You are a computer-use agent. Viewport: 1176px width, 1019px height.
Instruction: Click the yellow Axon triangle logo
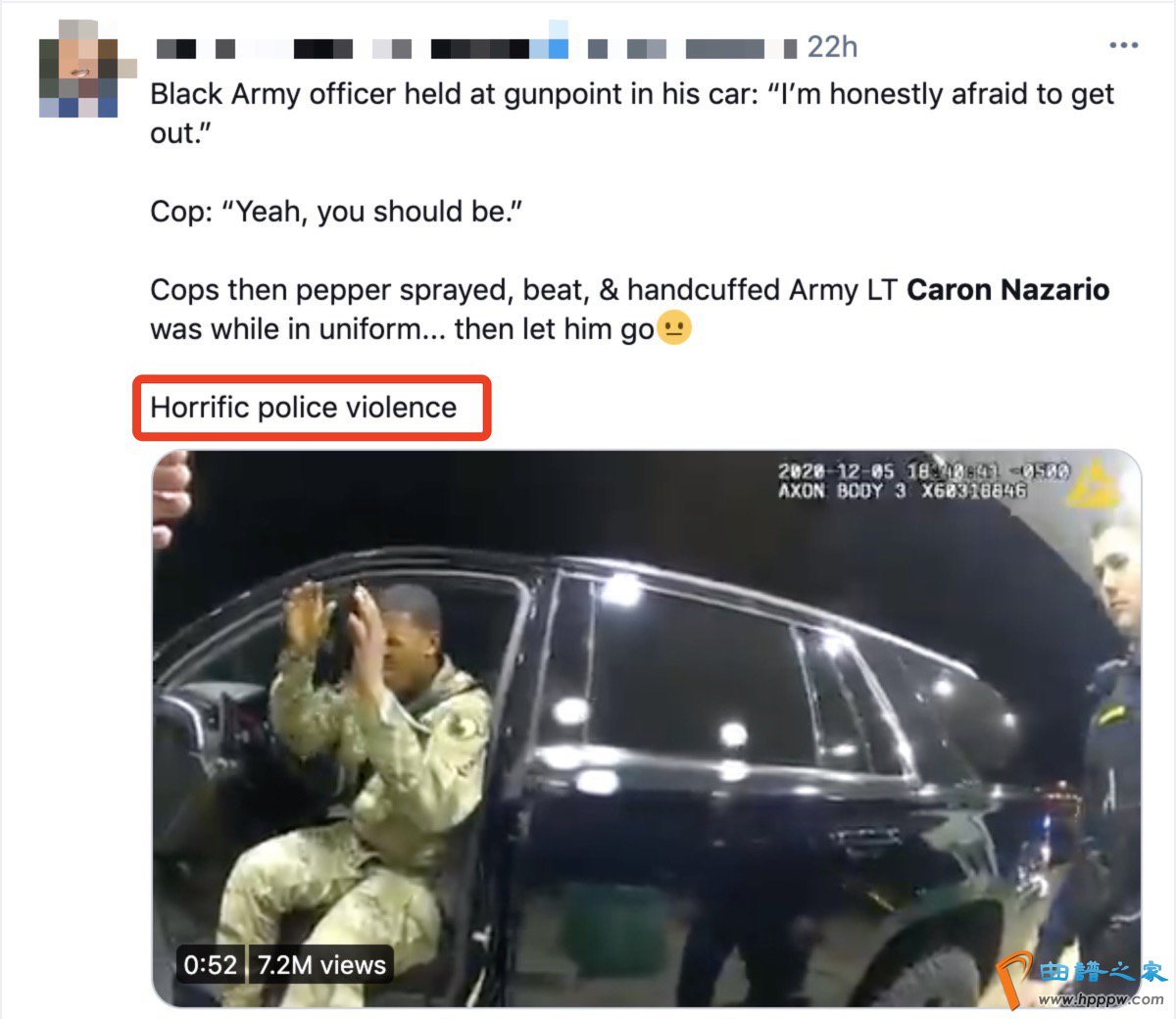click(x=1094, y=483)
